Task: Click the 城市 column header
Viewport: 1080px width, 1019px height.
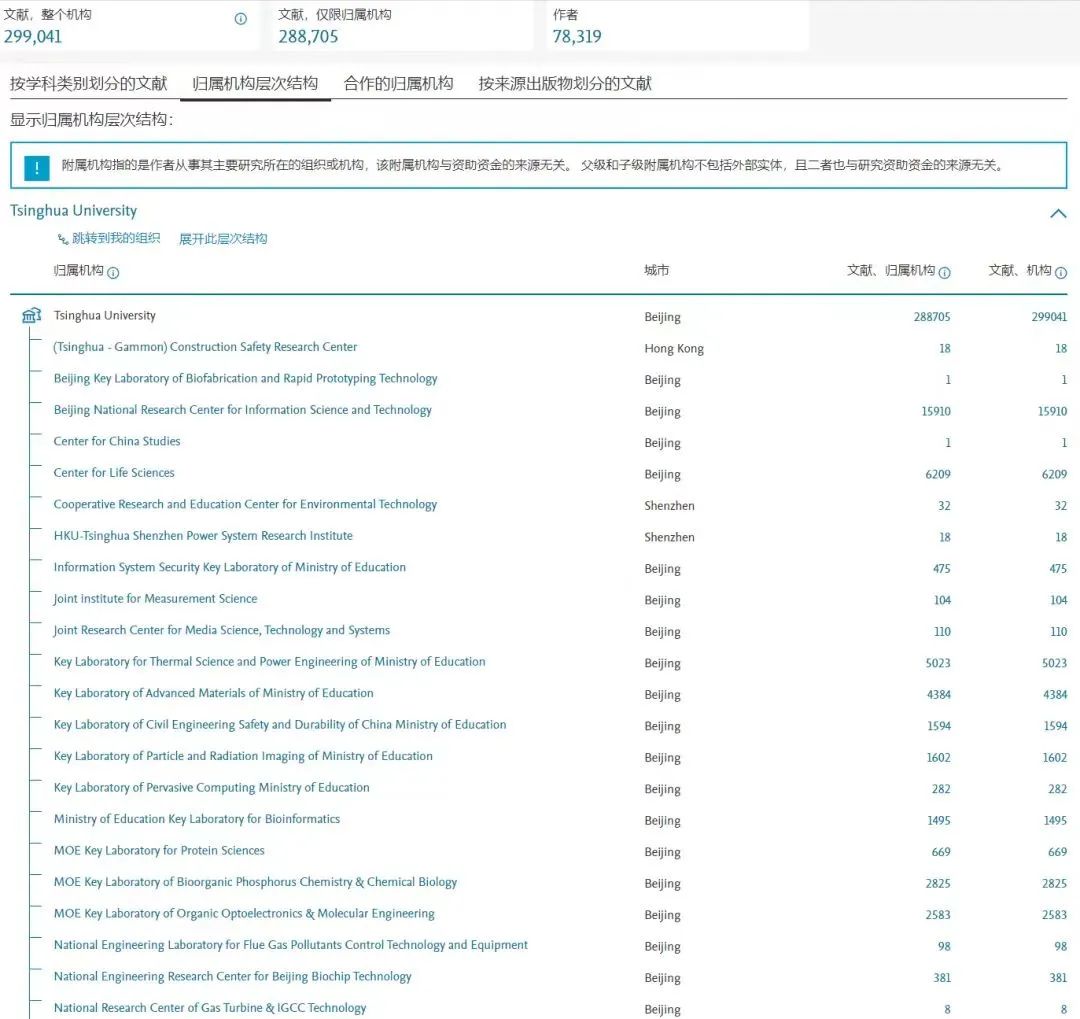Action: tap(656, 270)
